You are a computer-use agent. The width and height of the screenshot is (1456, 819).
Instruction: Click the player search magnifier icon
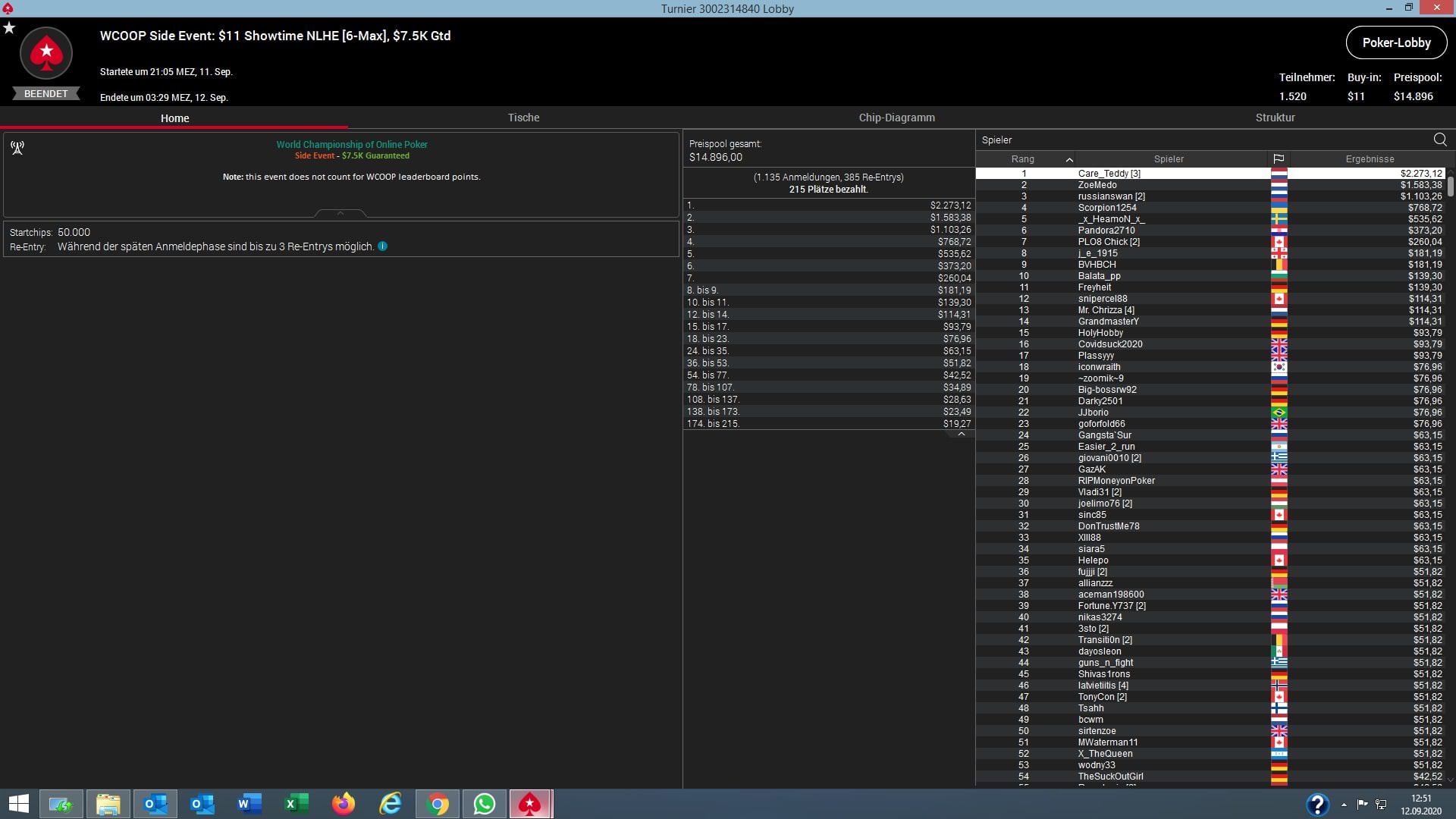(x=1439, y=140)
